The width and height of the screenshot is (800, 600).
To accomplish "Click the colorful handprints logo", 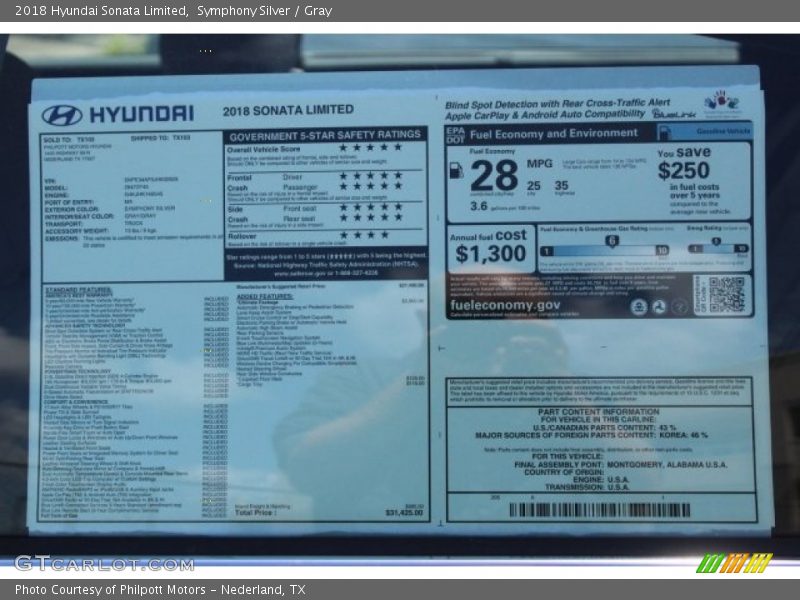I will pyautogui.click(x=721, y=103).
